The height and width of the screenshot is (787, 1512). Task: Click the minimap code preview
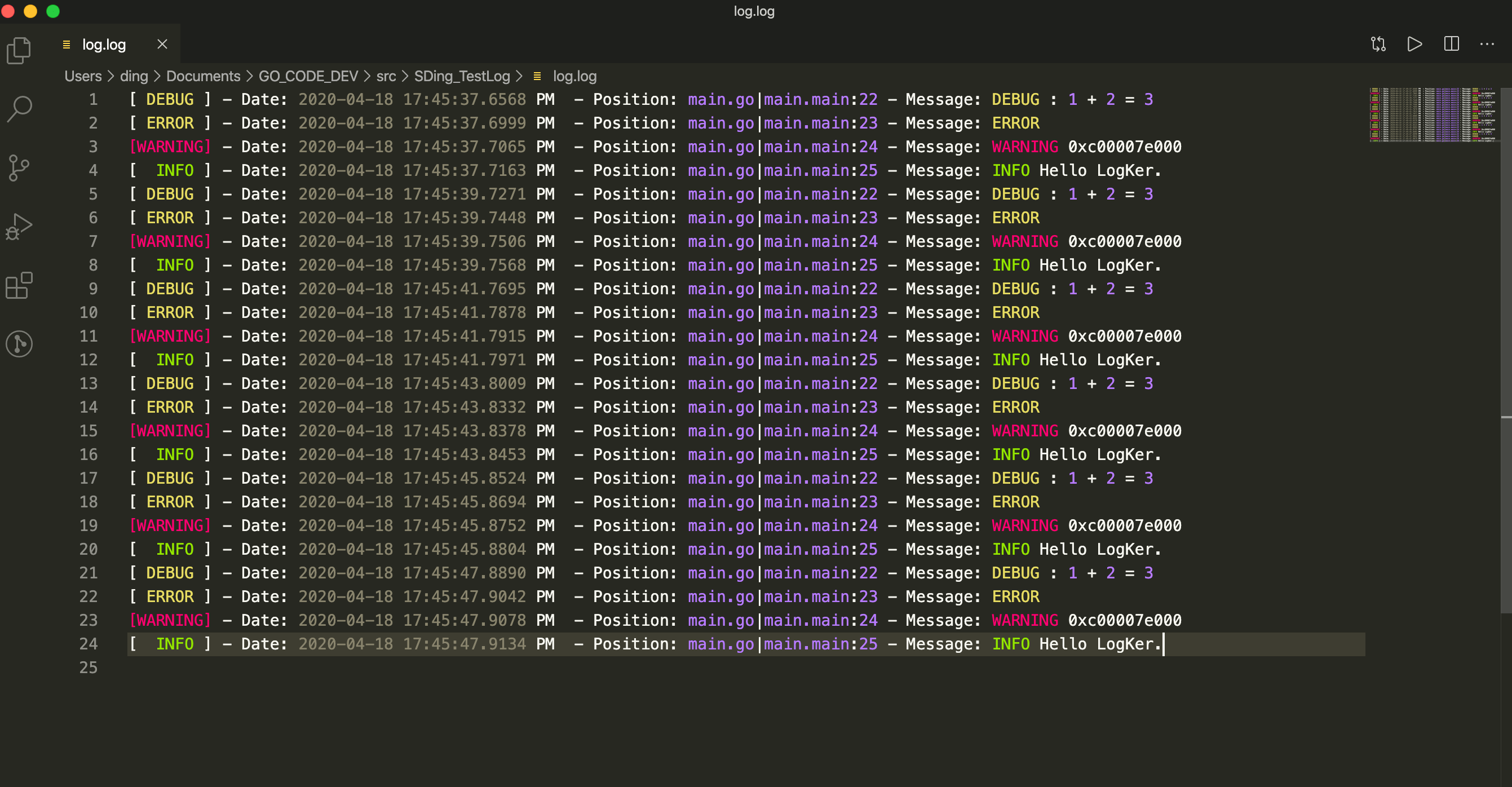[x=1432, y=115]
